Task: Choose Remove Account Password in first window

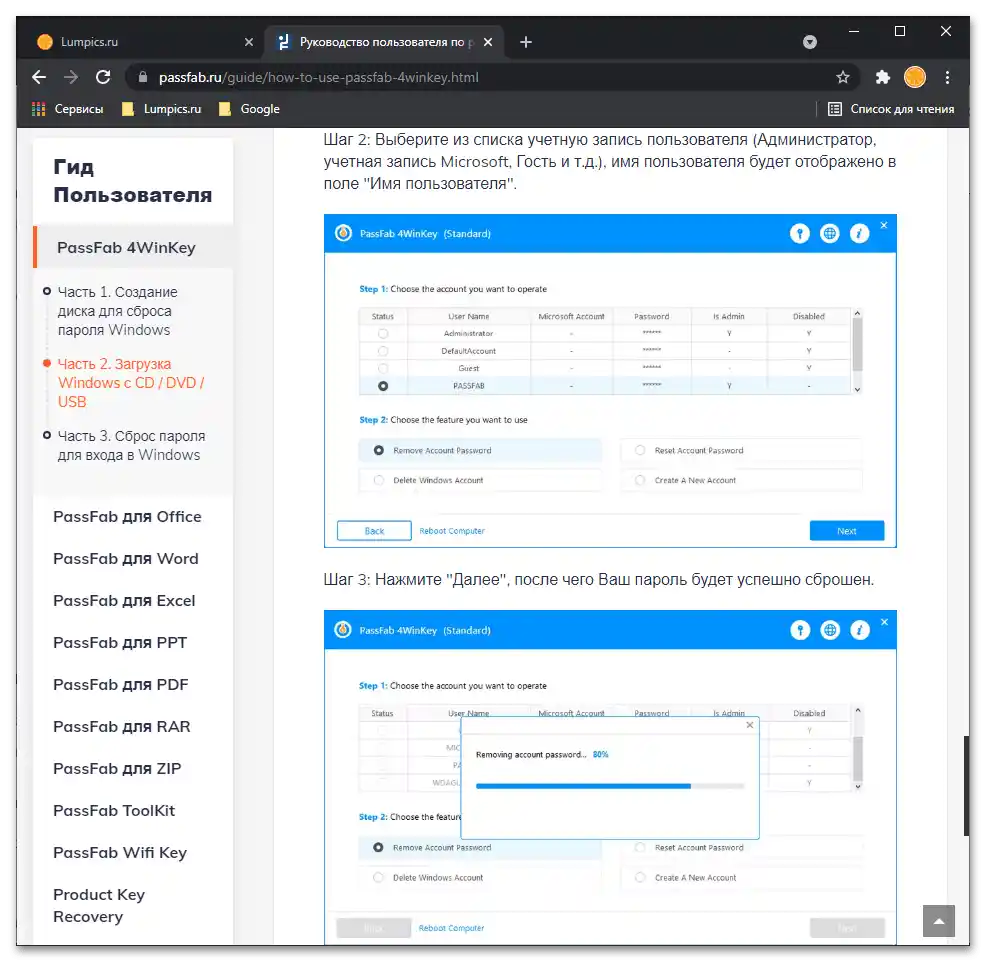Action: tap(480, 451)
